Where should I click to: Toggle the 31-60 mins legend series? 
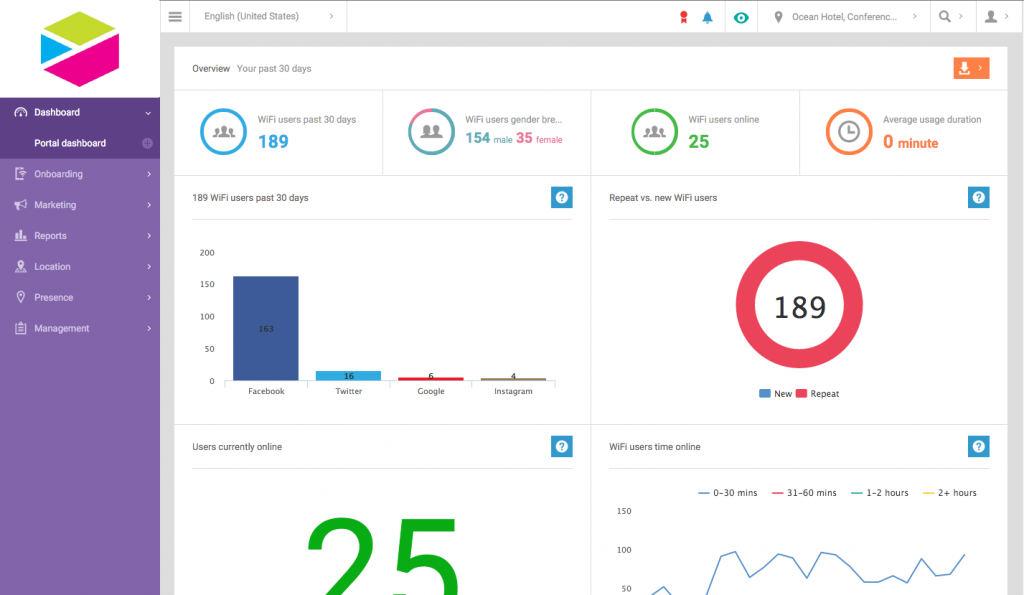804,493
